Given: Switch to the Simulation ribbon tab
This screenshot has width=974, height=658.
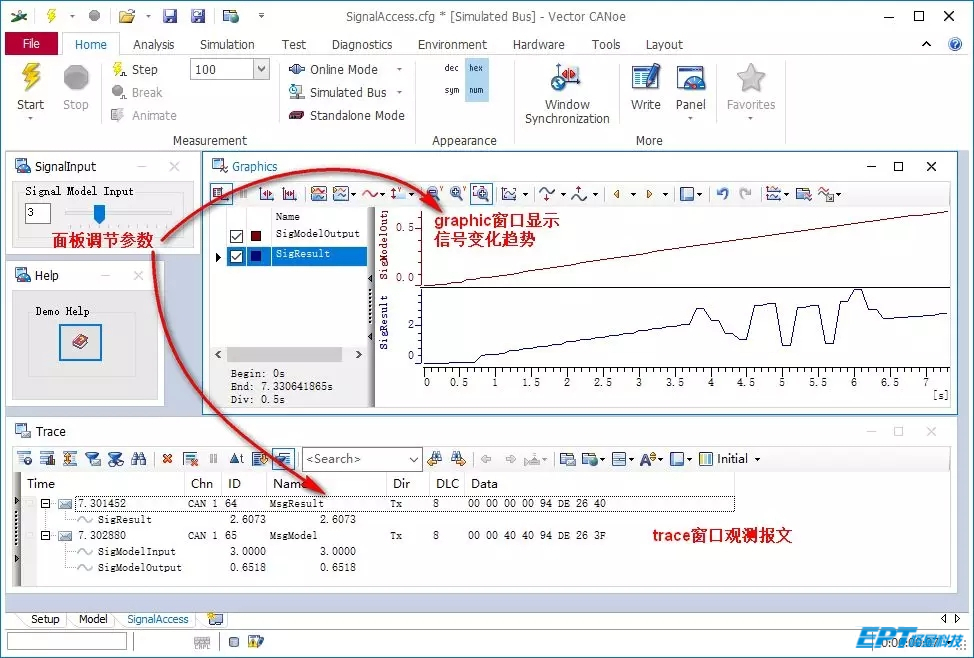Looking at the screenshot, I should coord(227,44).
